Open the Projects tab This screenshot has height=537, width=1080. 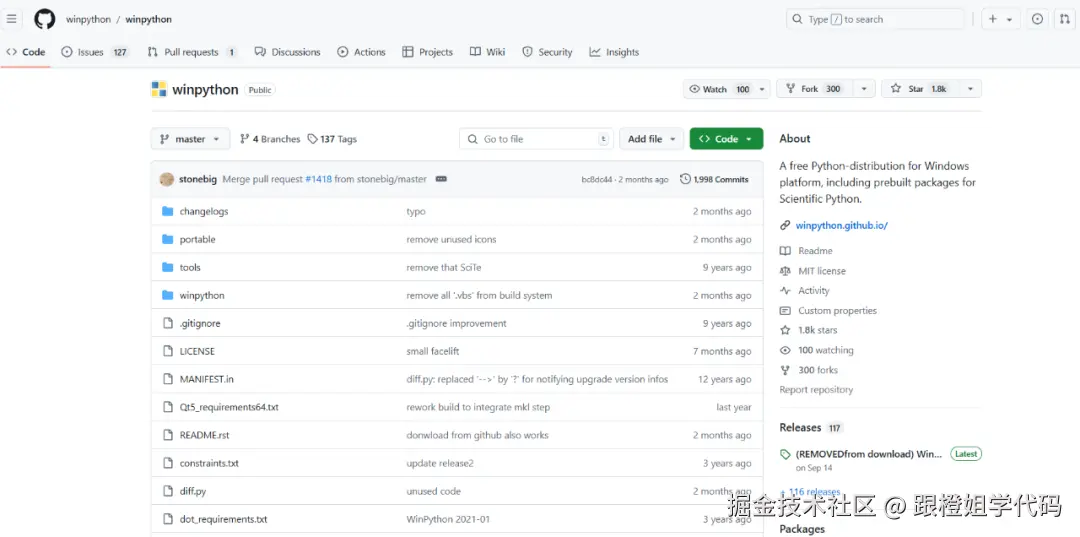pyautogui.click(x=428, y=52)
